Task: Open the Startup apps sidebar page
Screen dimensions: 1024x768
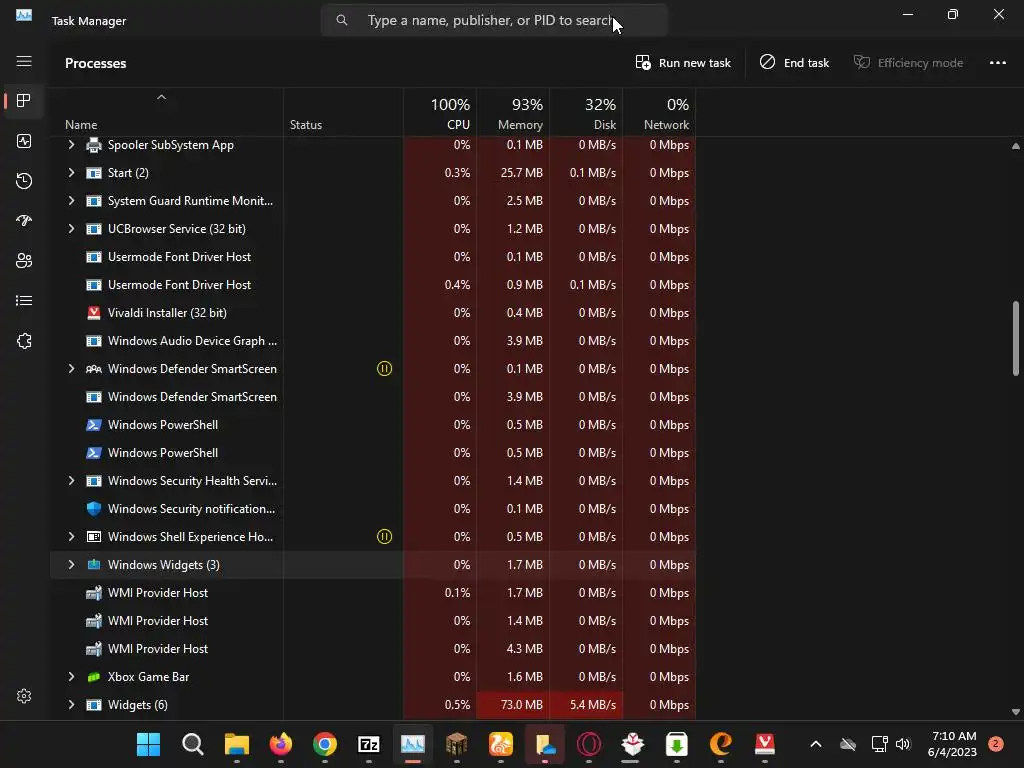Action: 24,221
